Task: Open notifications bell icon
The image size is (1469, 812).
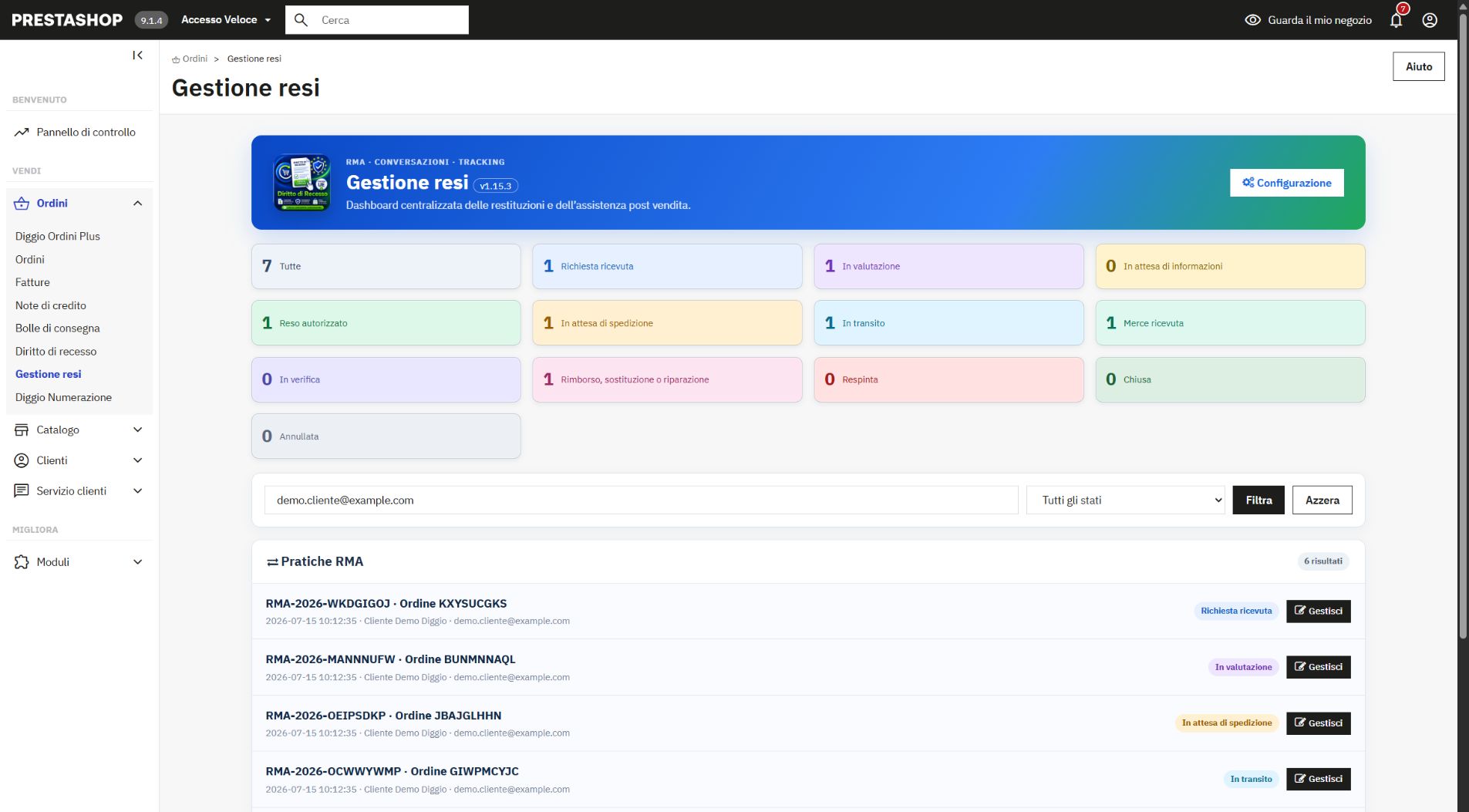Action: click(x=1396, y=20)
